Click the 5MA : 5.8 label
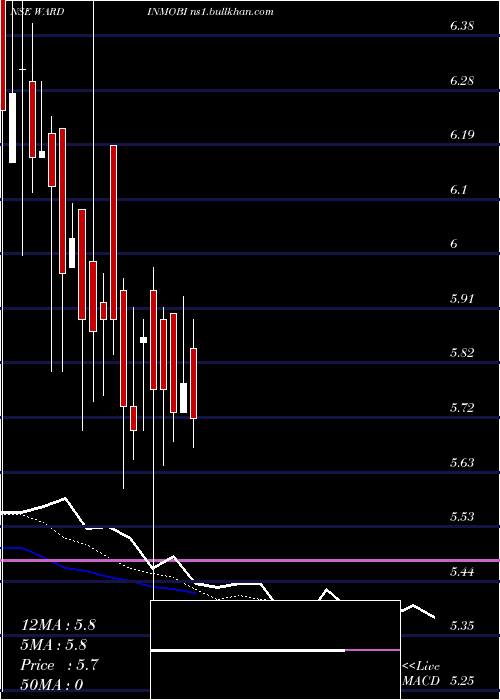This screenshot has height=700, width=500. pos(54,645)
